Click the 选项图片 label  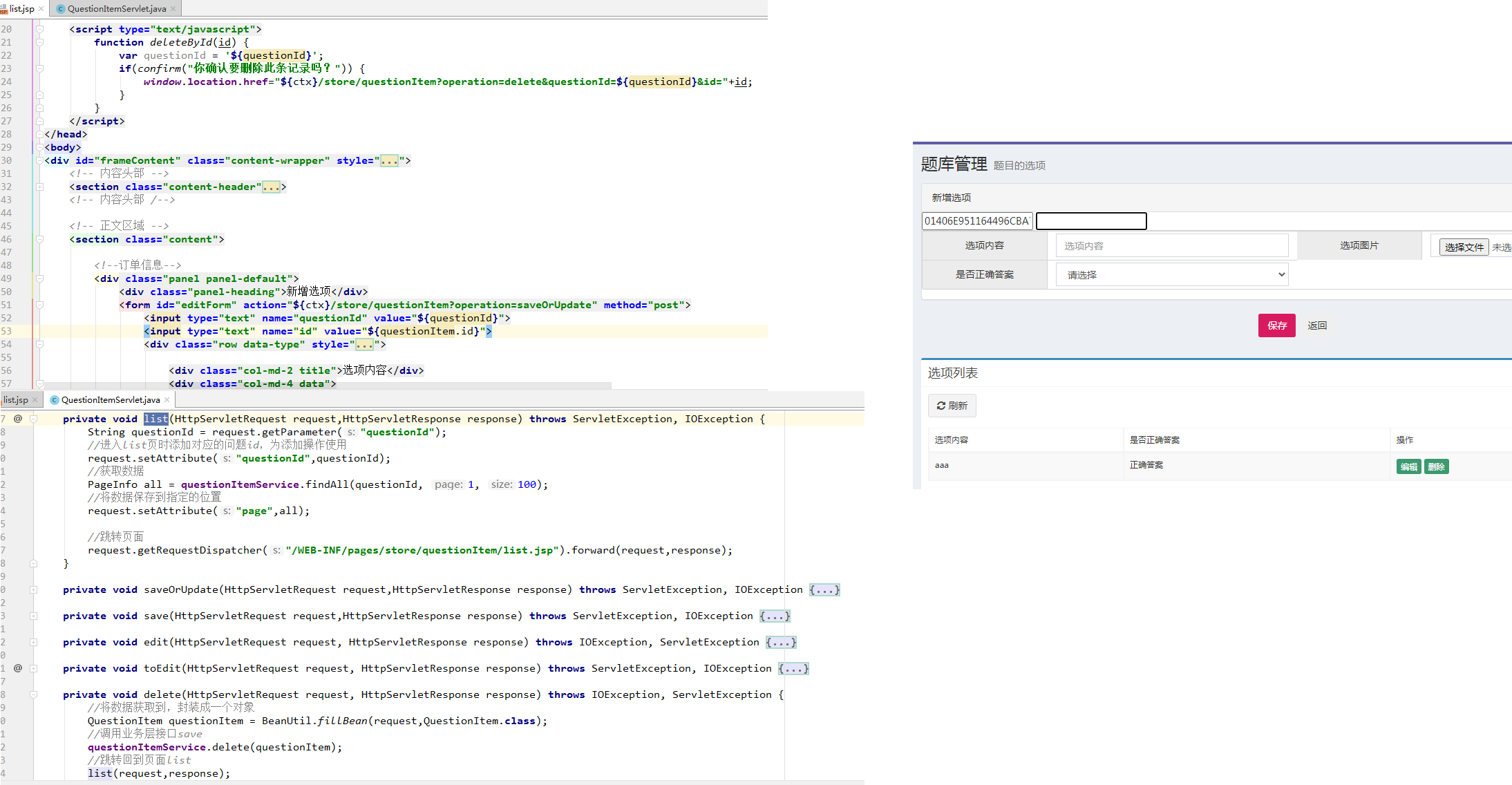(x=1359, y=245)
